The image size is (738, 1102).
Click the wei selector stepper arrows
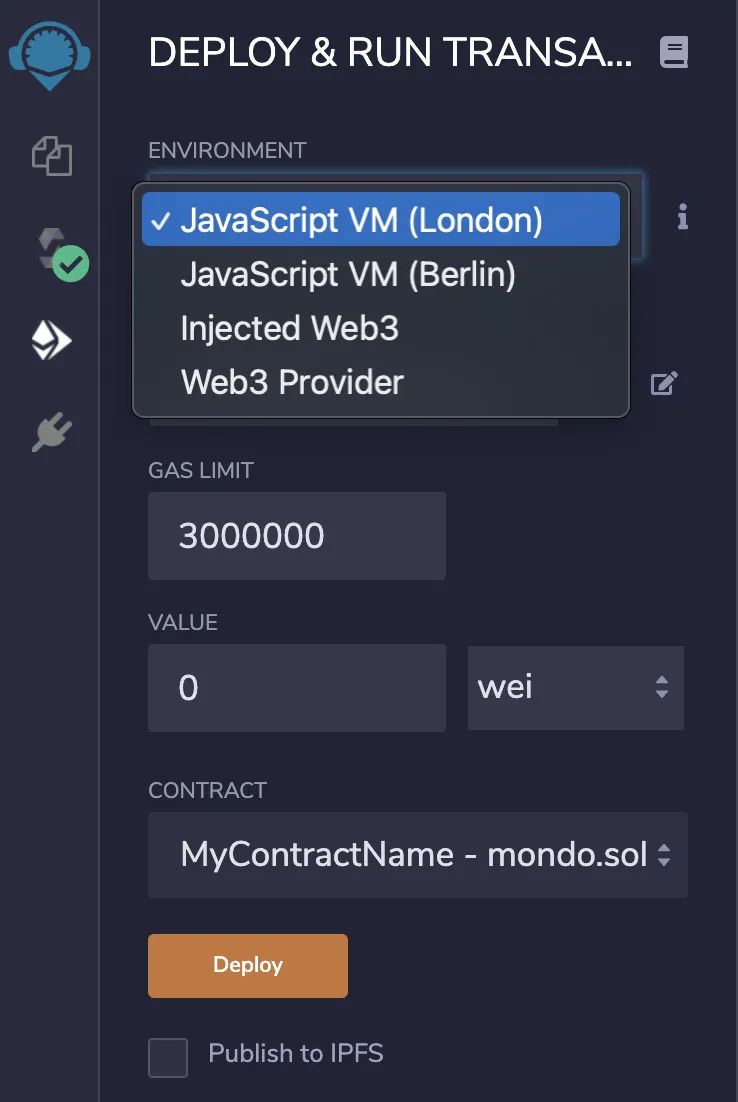[x=661, y=687]
